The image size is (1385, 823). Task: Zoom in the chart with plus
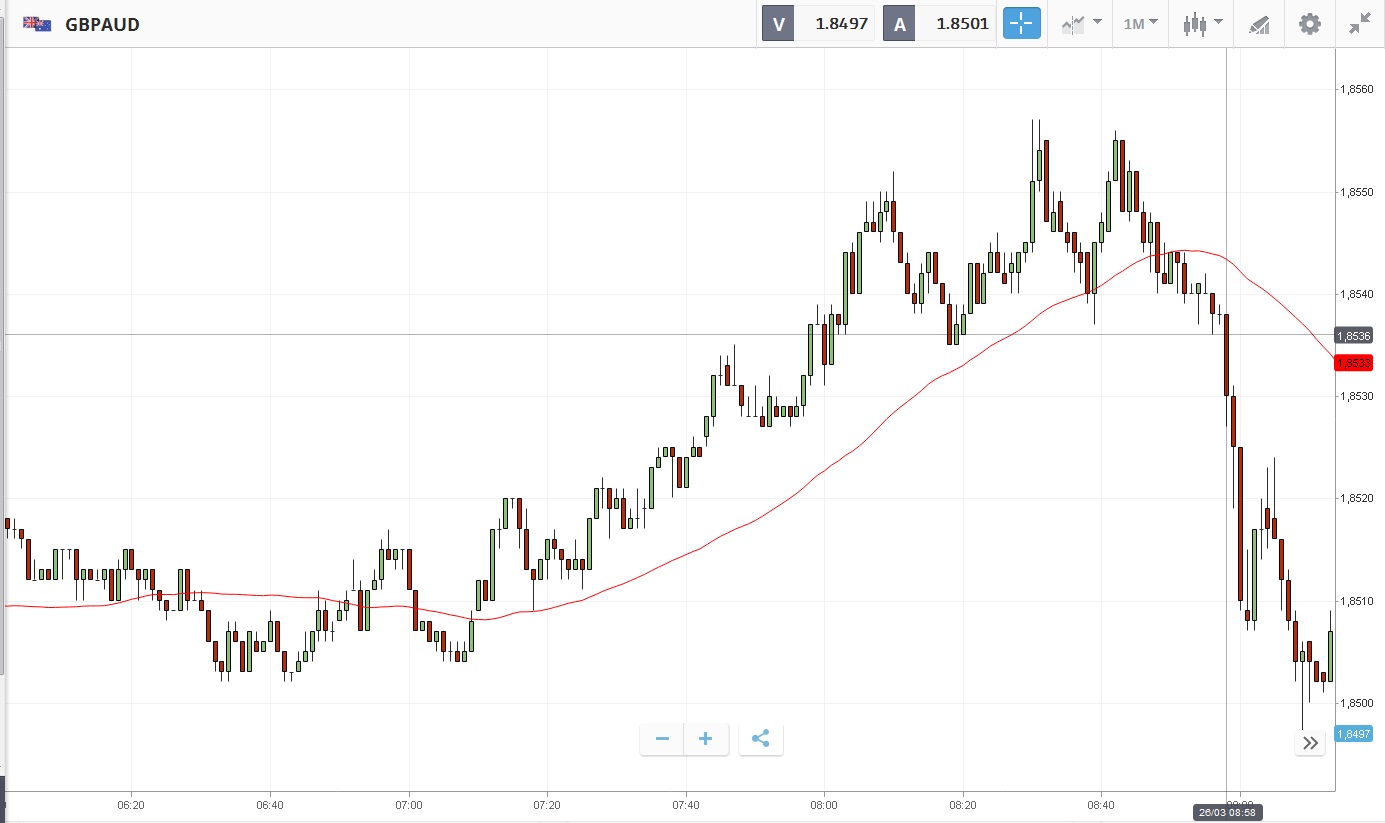(706, 739)
